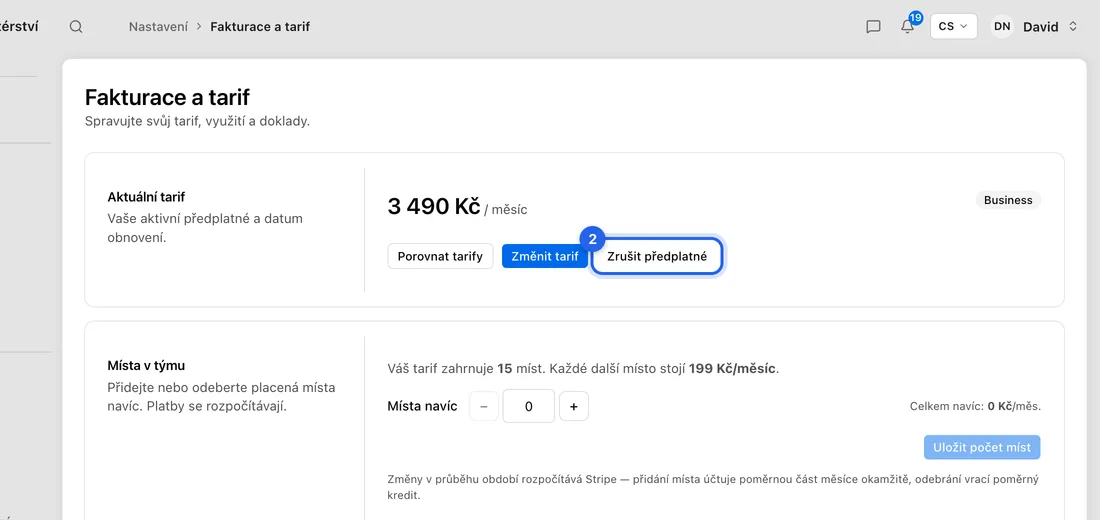
Task: Click the 3 490 Kč price text
Action: 434,206
